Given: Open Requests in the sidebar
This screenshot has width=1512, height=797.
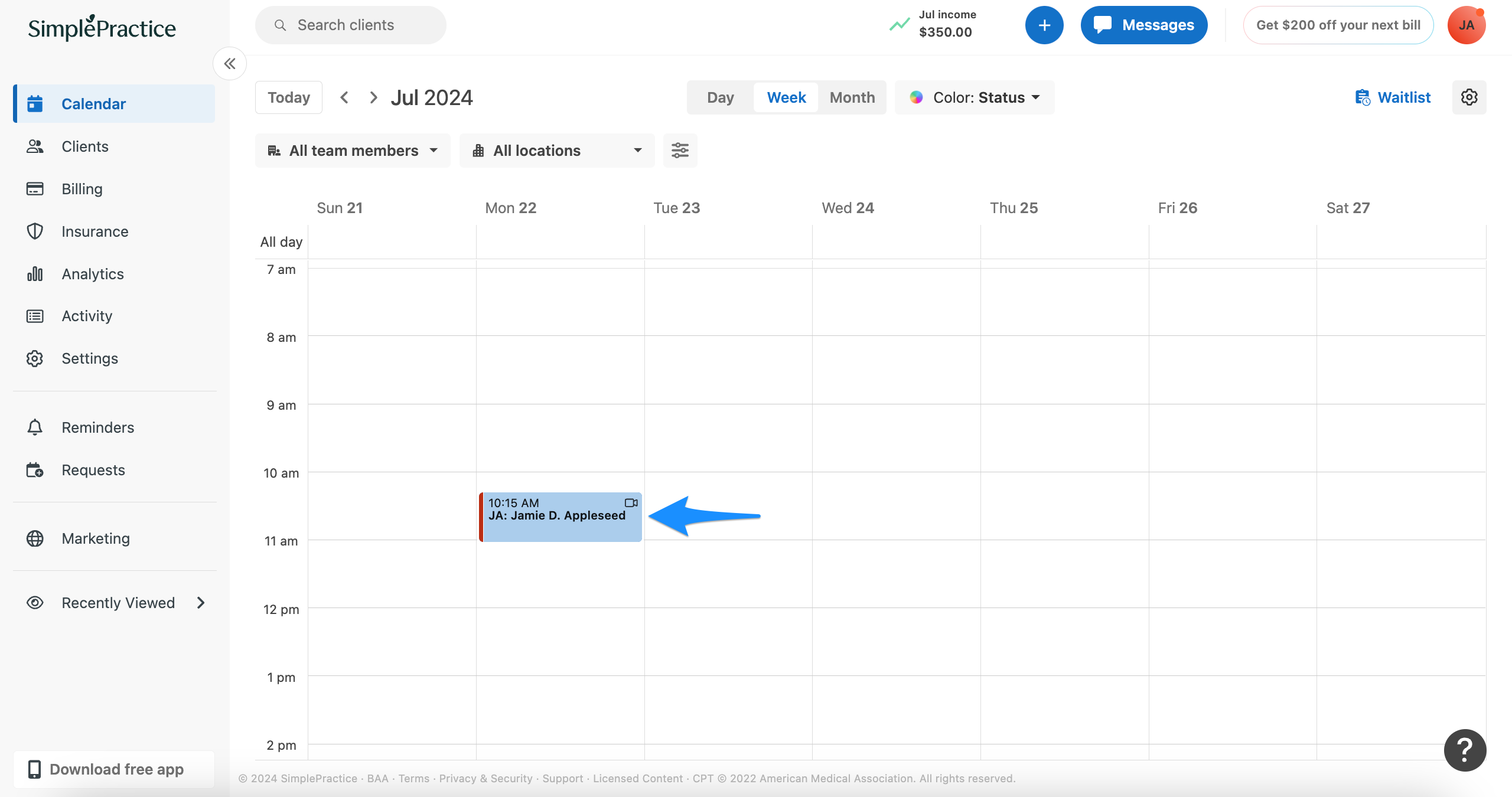Looking at the screenshot, I should (115, 470).
